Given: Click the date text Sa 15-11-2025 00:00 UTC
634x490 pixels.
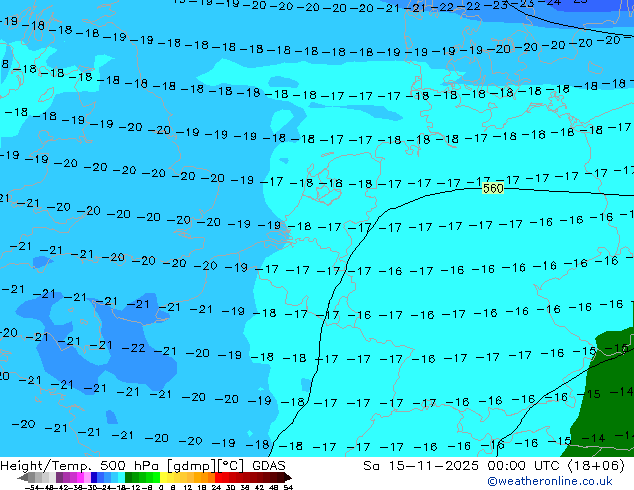Looking at the screenshot, I should 463,466.
